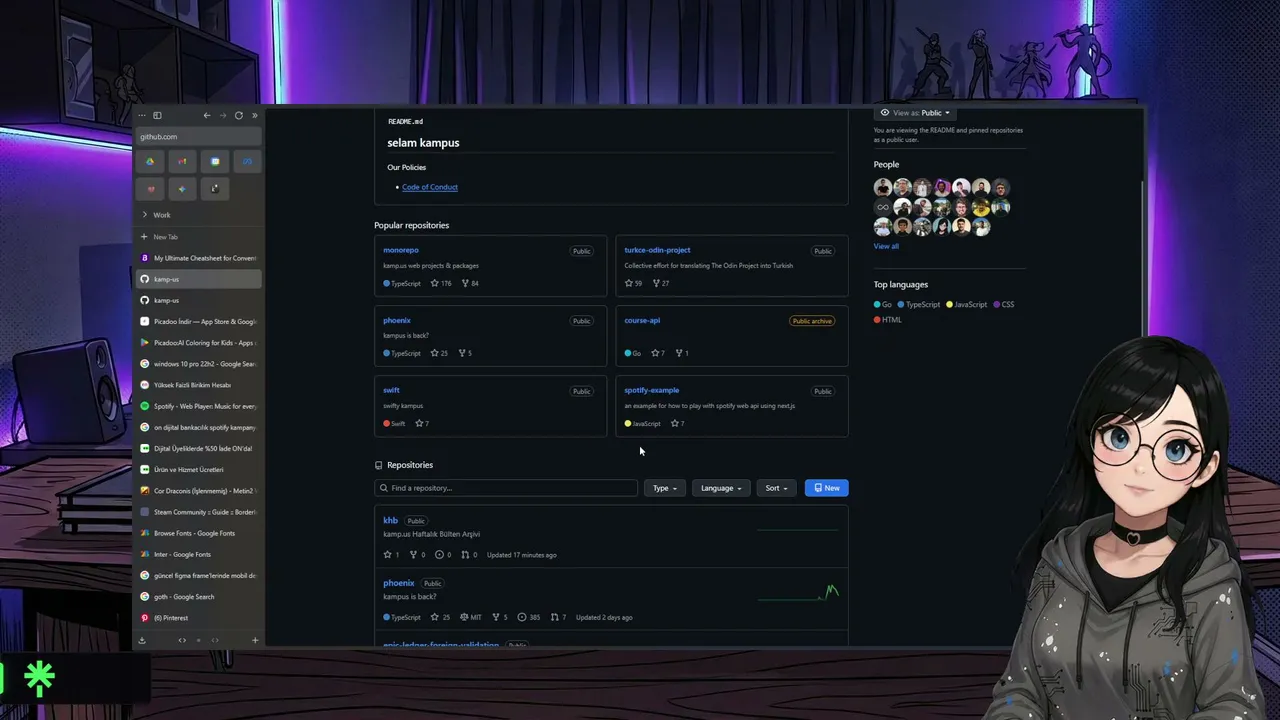Open New Tab in the sidebar
The width and height of the screenshot is (1280, 720).
tap(198, 237)
